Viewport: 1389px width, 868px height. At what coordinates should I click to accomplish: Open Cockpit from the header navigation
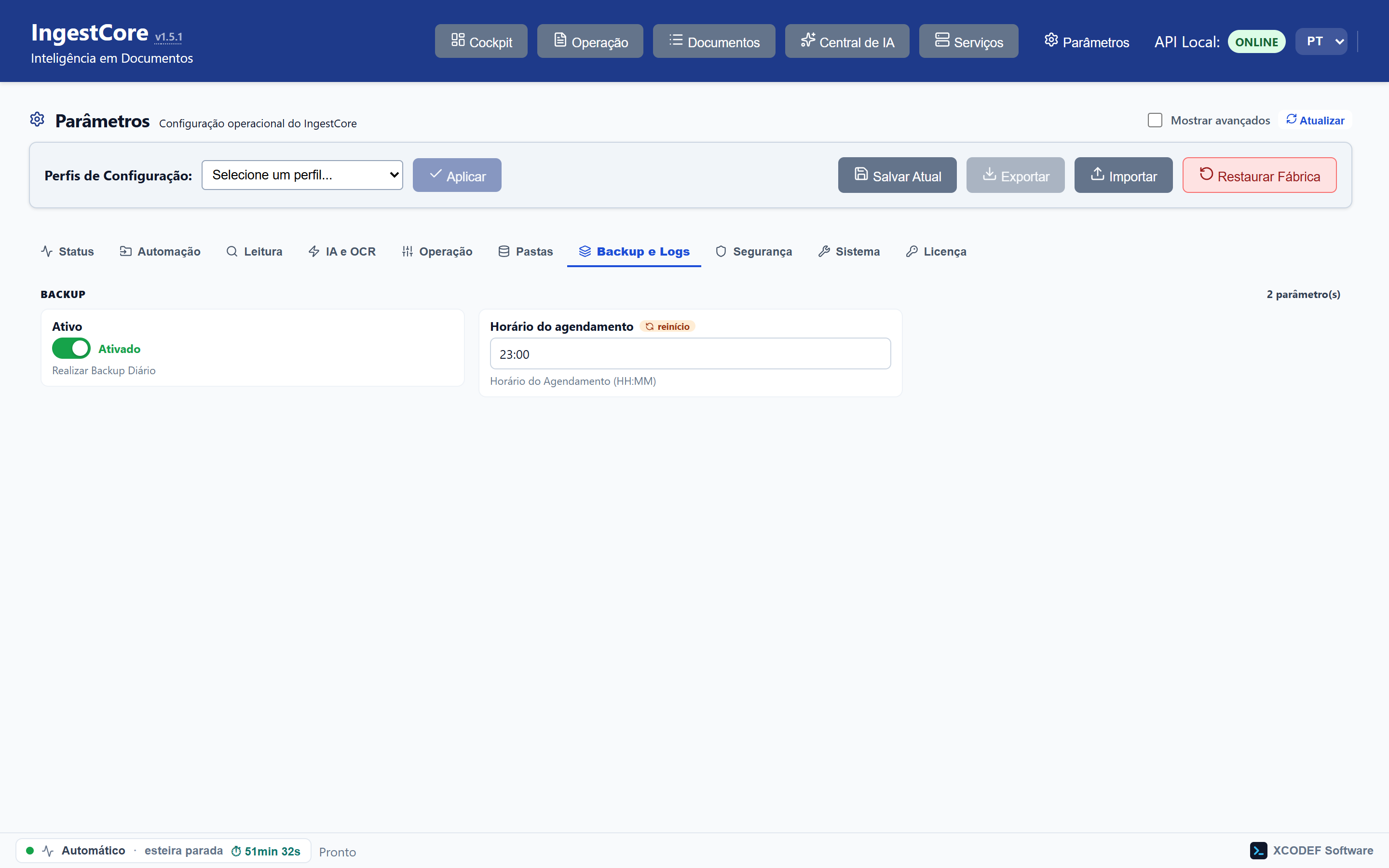(x=481, y=41)
